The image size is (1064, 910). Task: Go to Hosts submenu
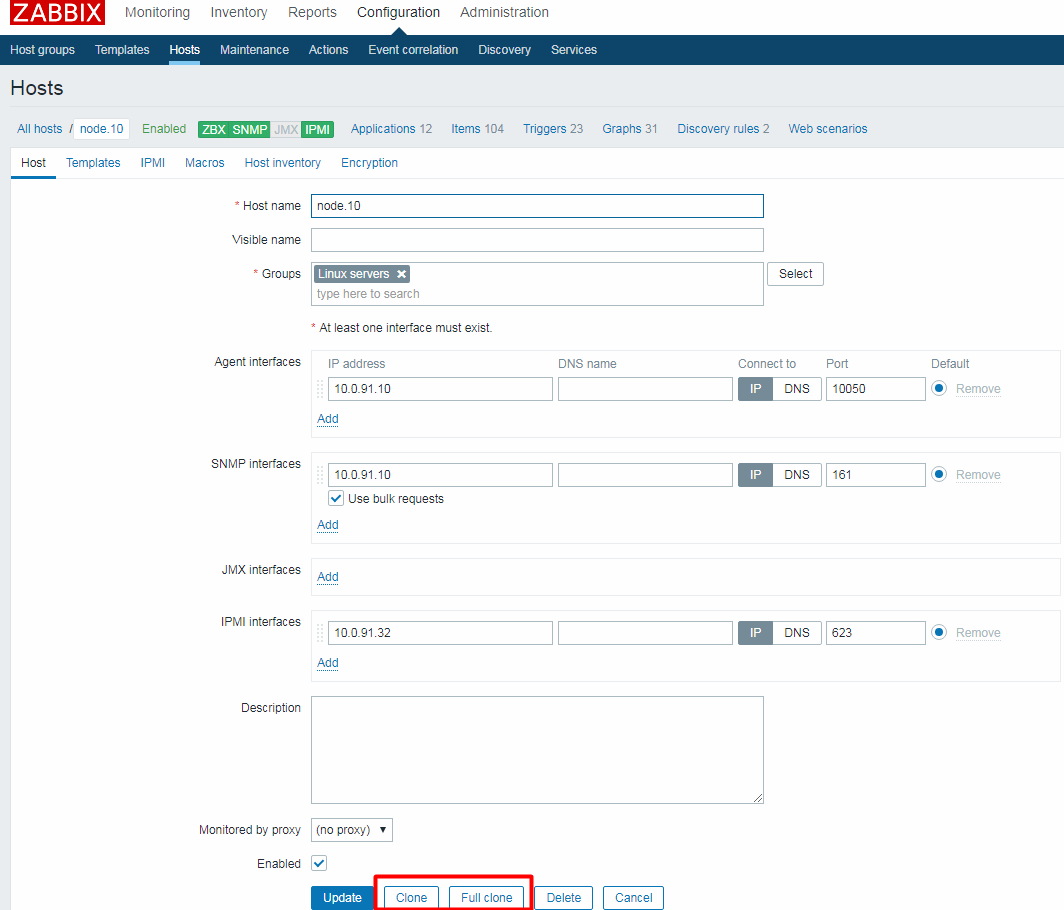pos(185,50)
